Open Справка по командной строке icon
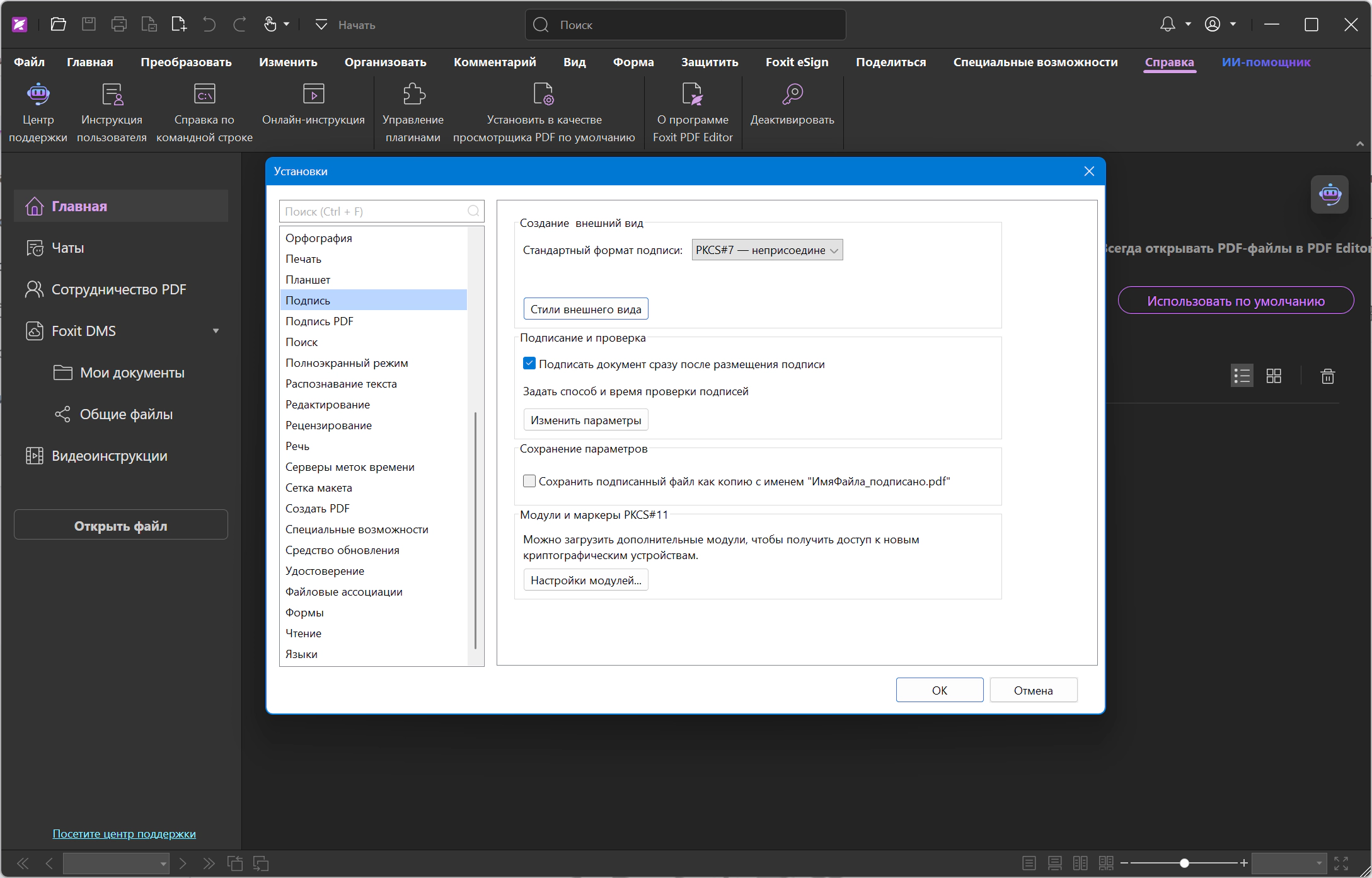The width and height of the screenshot is (1372, 878). point(204,94)
